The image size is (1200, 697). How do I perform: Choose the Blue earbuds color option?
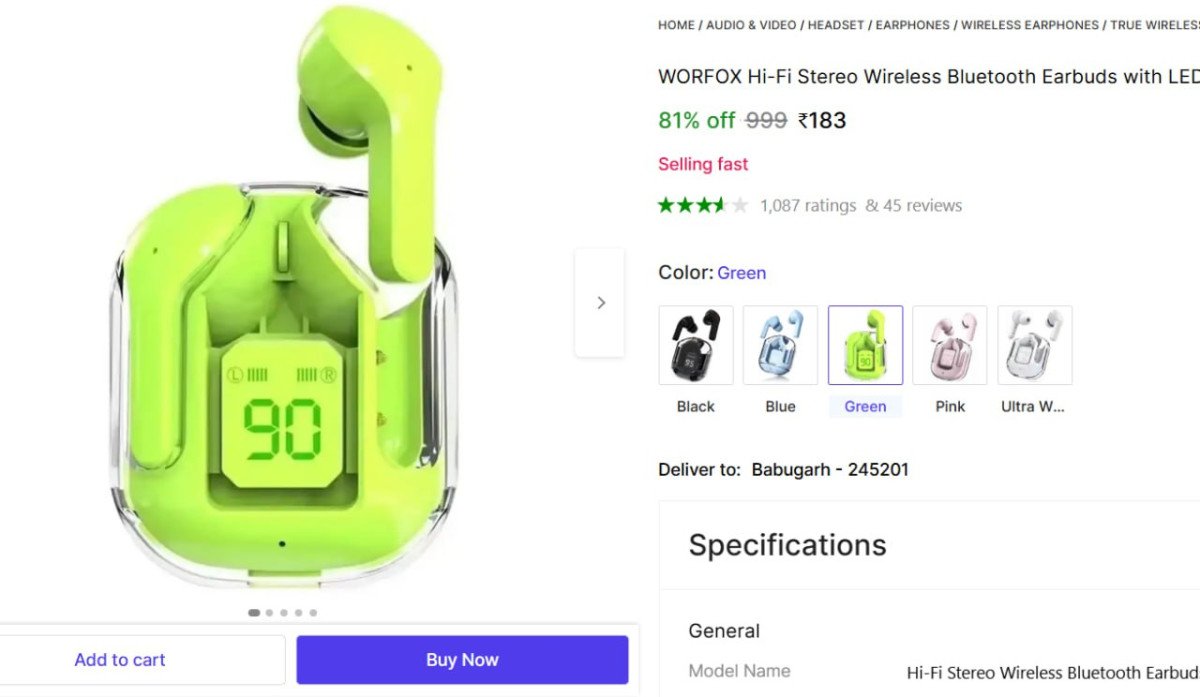[780, 345]
